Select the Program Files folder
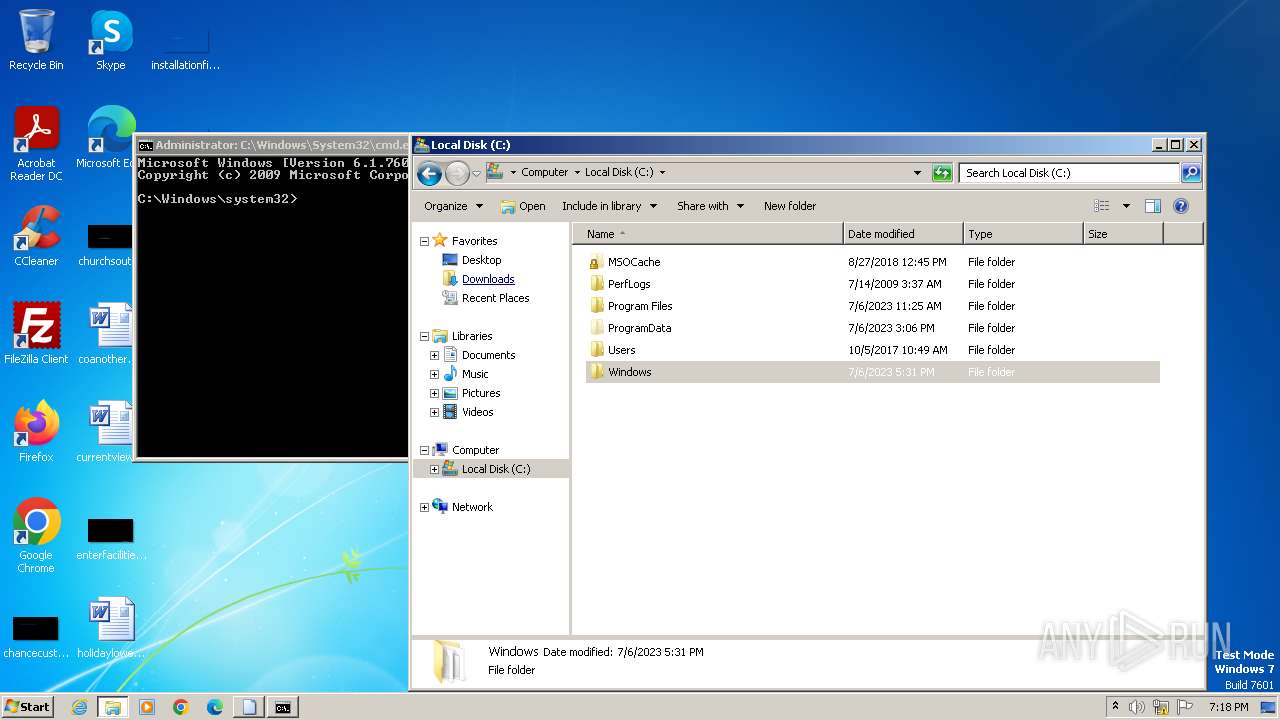Screen dimensions: 1280x720 click(x=640, y=306)
